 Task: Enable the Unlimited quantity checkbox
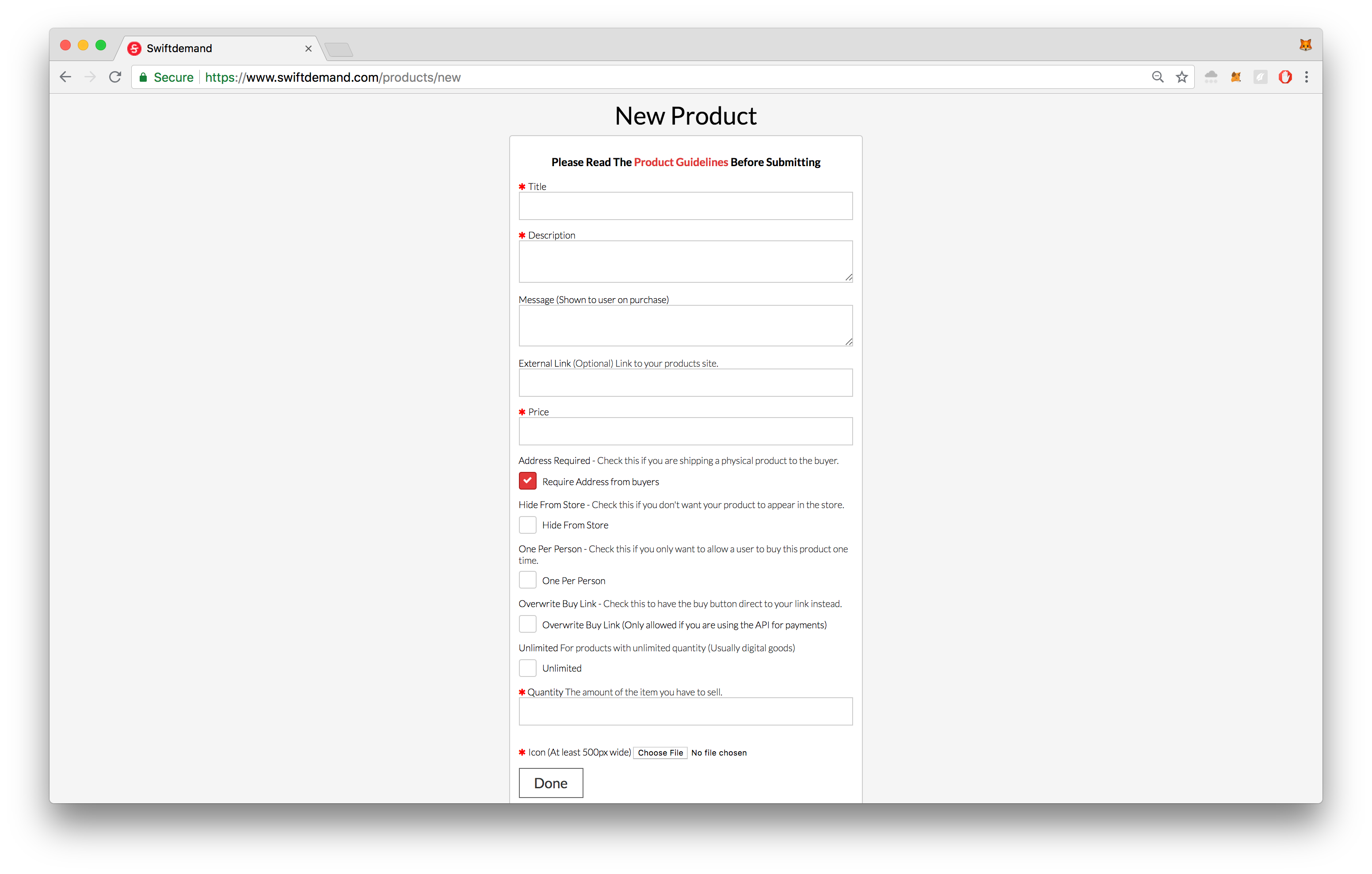pos(528,668)
